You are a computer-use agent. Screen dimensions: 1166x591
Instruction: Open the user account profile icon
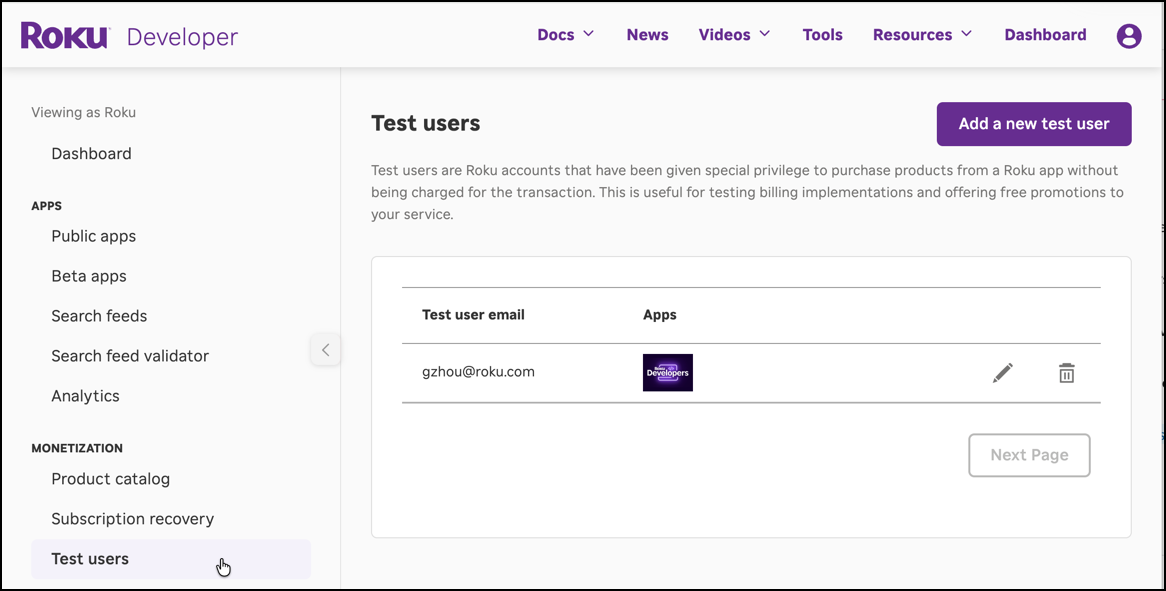(1129, 36)
